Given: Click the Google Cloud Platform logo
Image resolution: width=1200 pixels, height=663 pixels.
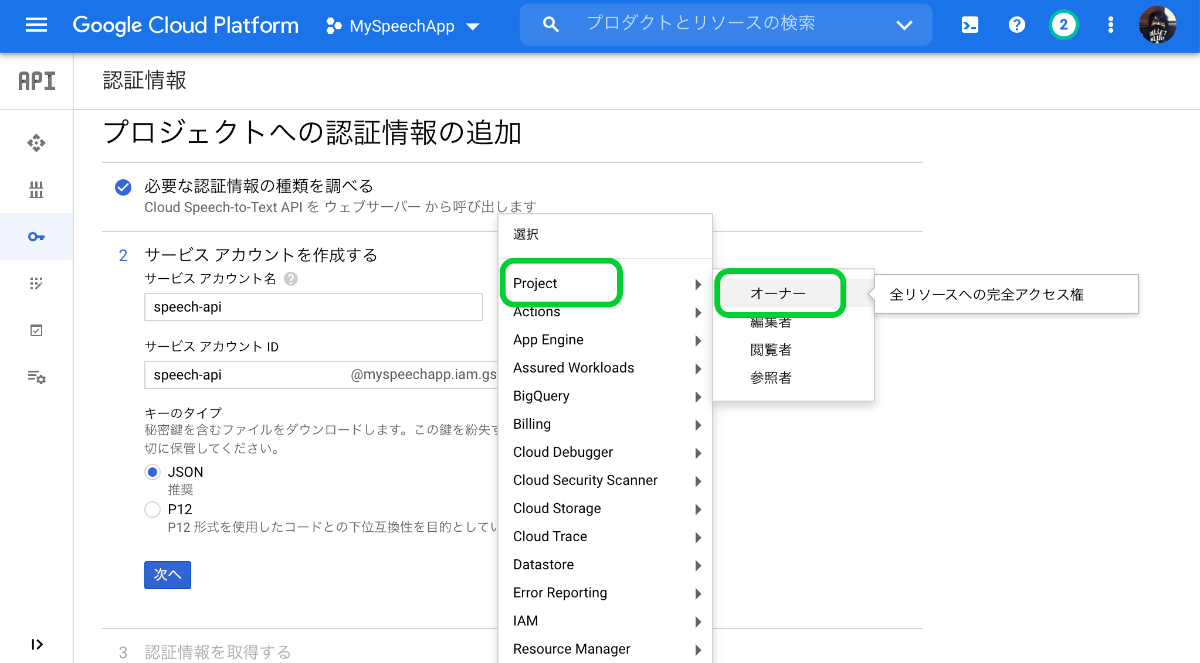Looking at the screenshot, I should [x=185, y=25].
